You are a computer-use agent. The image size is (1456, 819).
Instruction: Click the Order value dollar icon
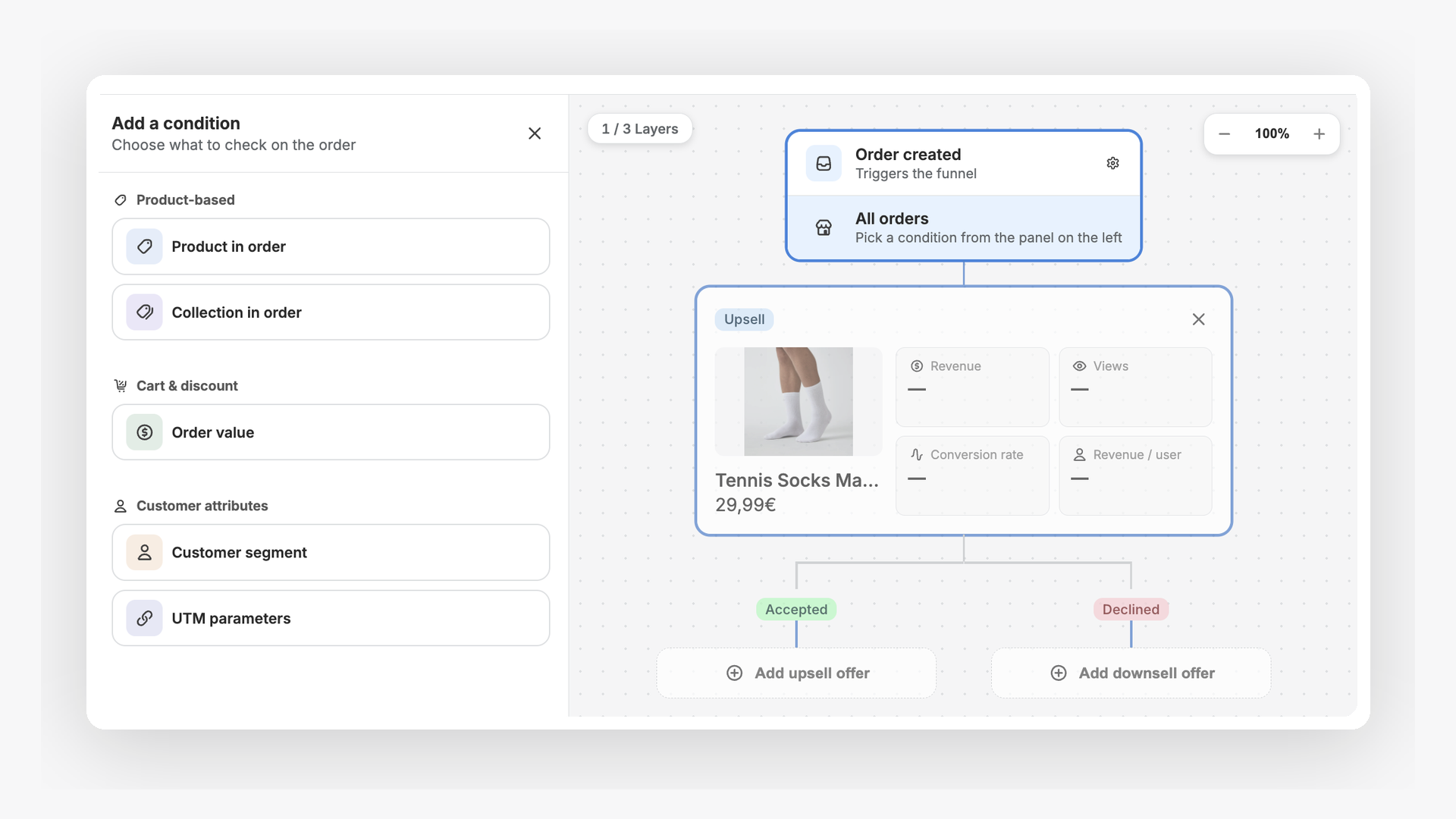click(x=144, y=432)
